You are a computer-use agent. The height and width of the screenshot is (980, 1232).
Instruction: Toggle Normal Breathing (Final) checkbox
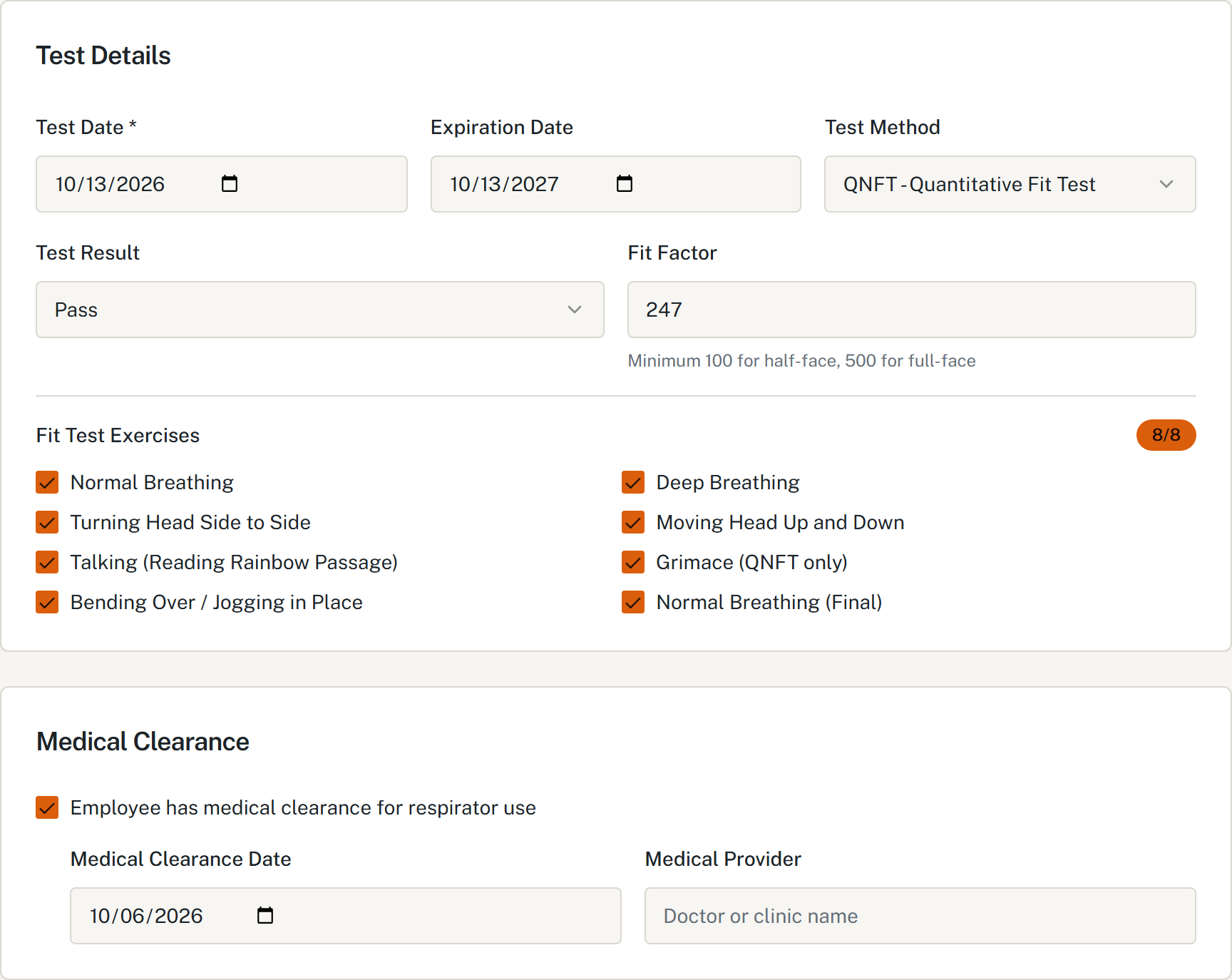coord(633,603)
